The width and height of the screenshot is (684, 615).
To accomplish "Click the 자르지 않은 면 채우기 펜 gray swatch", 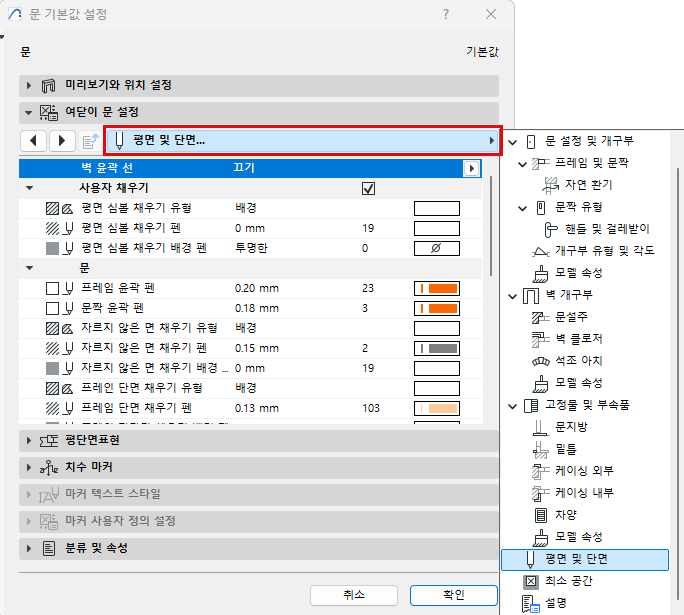I will (x=437, y=348).
